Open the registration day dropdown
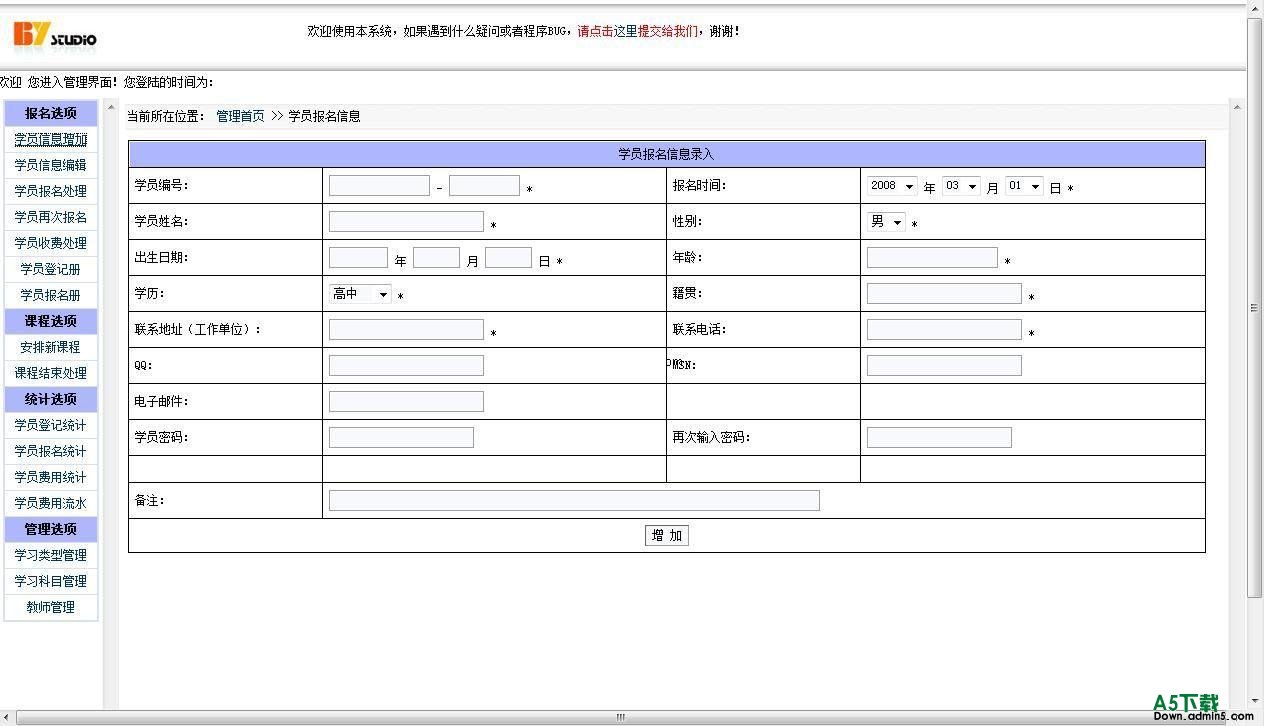This screenshot has height=726, width=1265. point(1023,187)
